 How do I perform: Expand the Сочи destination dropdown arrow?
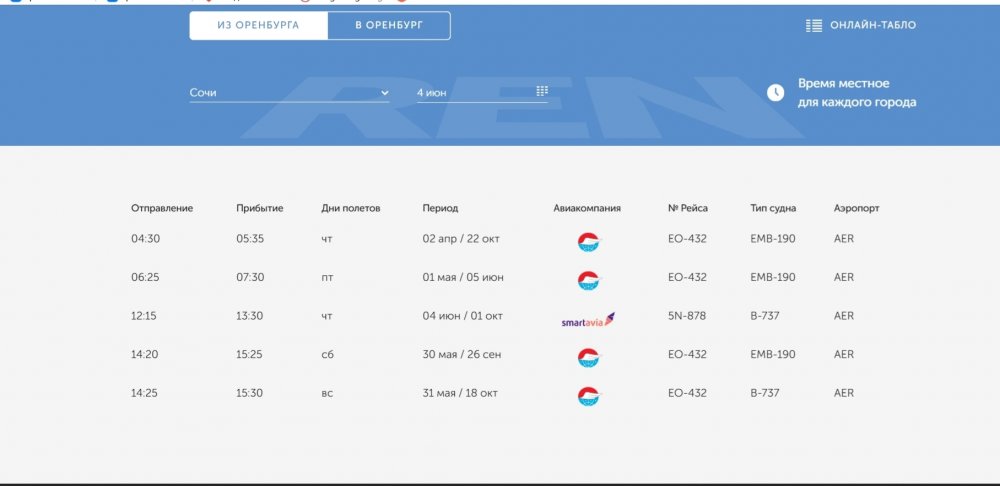[384, 93]
